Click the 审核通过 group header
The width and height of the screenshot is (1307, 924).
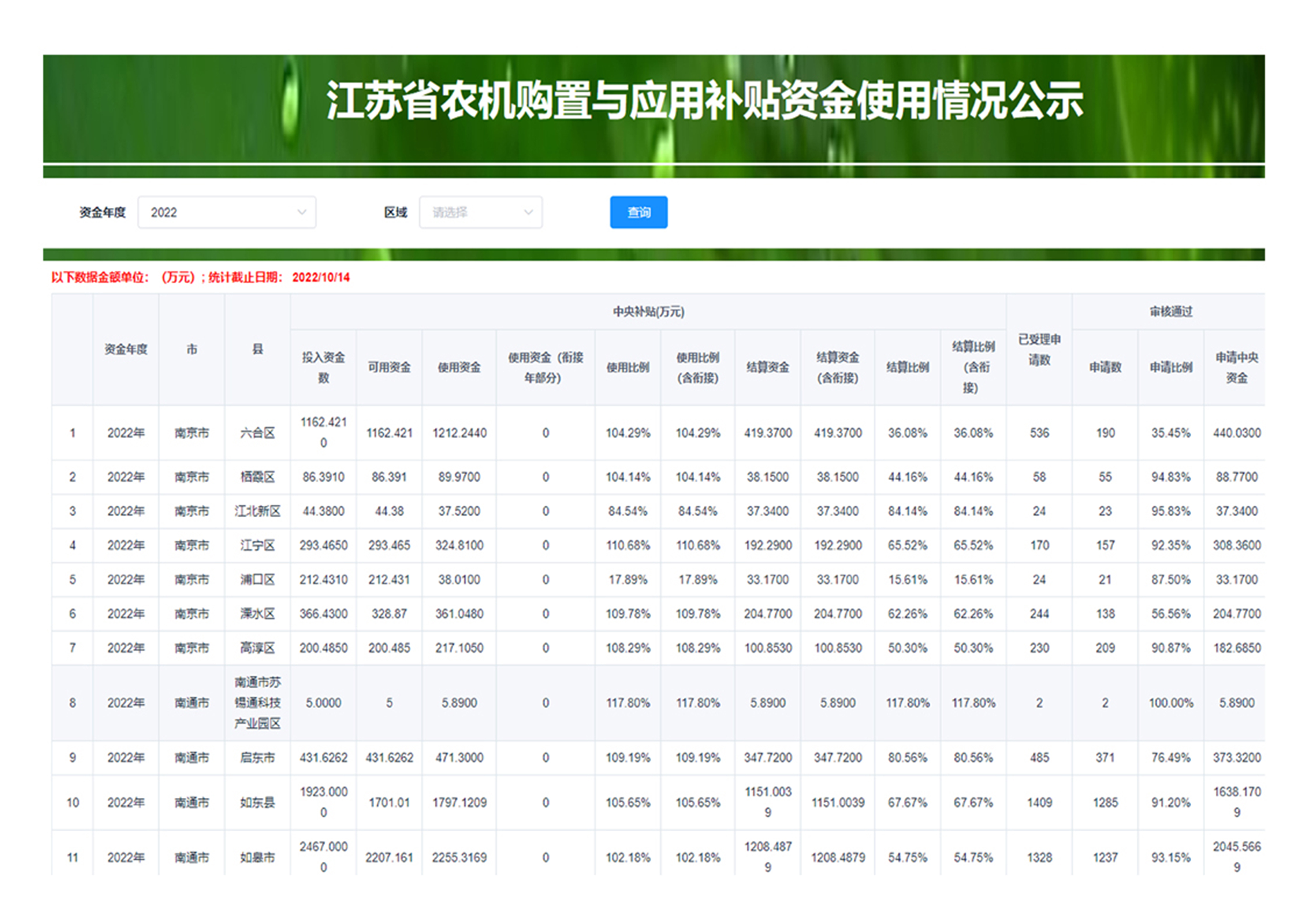[x=1170, y=312]
